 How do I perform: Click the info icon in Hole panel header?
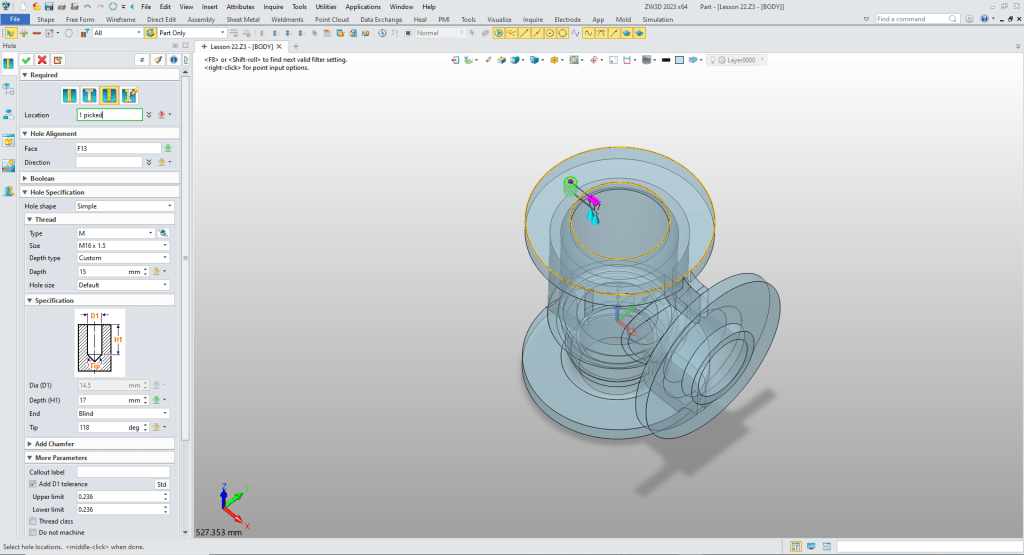pyautogui.click(x=173, y=60)
